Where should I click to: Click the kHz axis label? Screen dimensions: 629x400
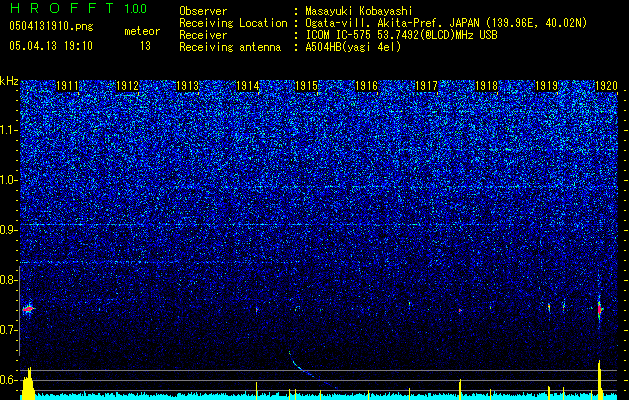[x=9, y=81]
